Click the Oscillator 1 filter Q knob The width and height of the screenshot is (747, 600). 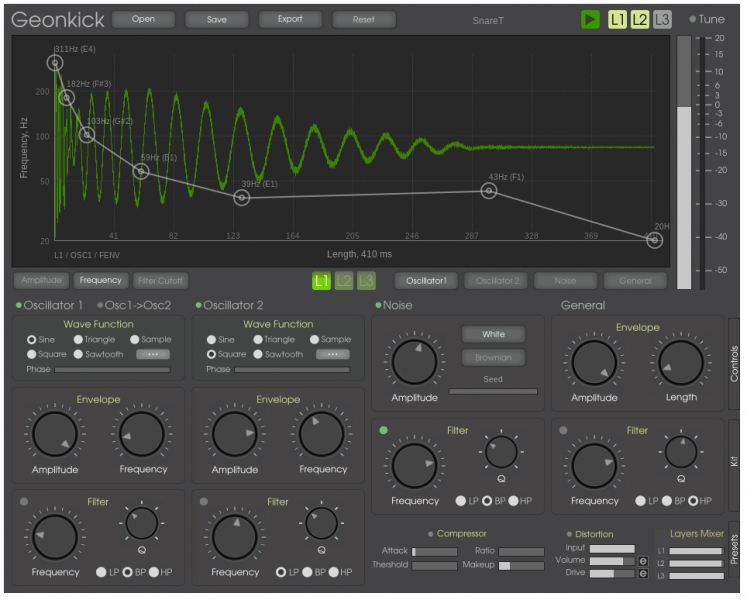141,524
